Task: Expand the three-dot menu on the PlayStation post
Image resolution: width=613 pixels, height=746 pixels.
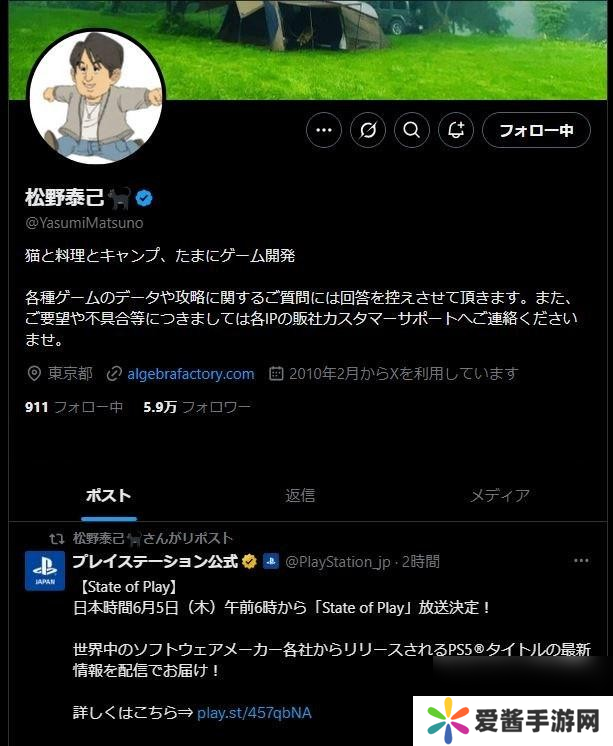Action: (x=581, y=561)
